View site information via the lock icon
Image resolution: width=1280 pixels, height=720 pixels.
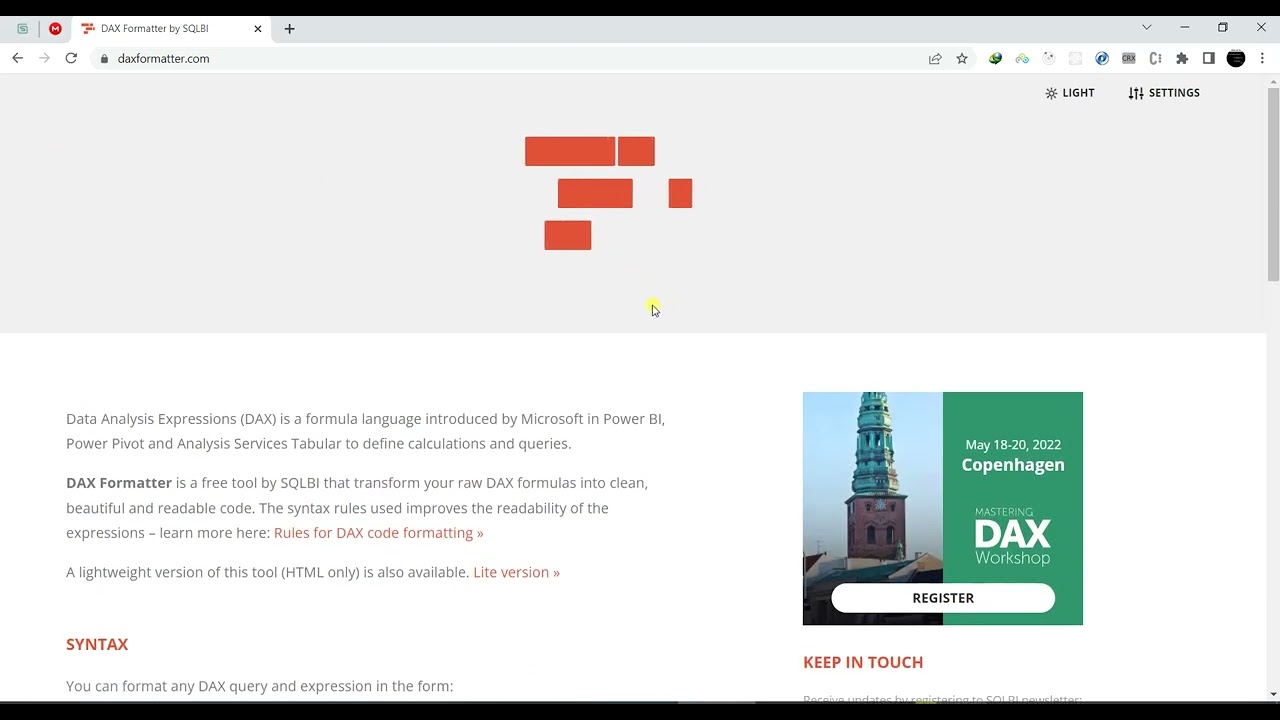(104, 58)
